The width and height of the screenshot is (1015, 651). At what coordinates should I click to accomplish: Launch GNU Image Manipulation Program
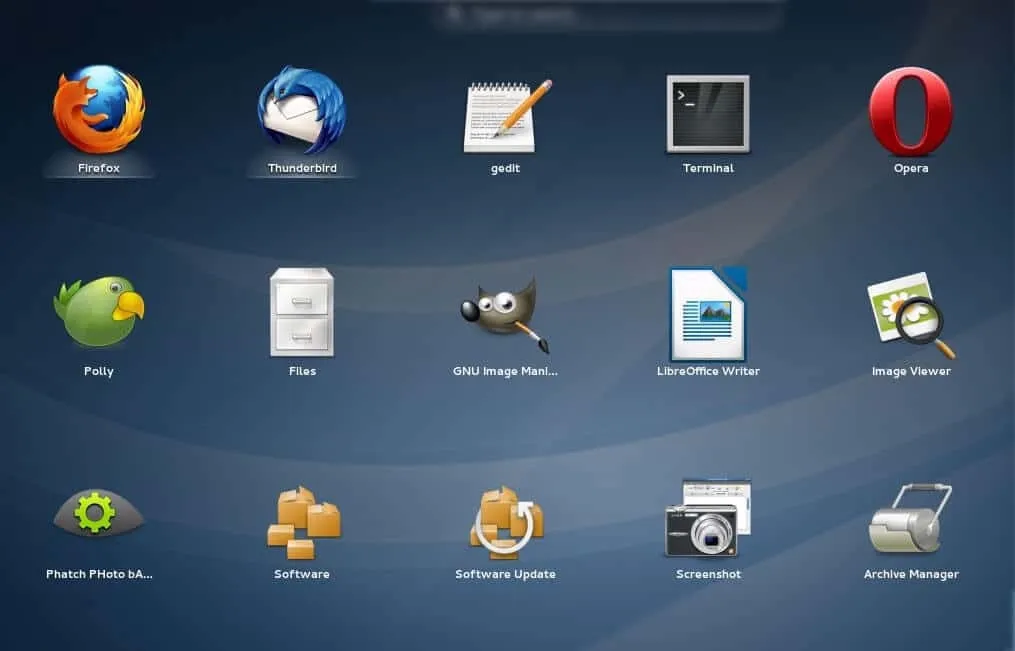tap(506, 314)
